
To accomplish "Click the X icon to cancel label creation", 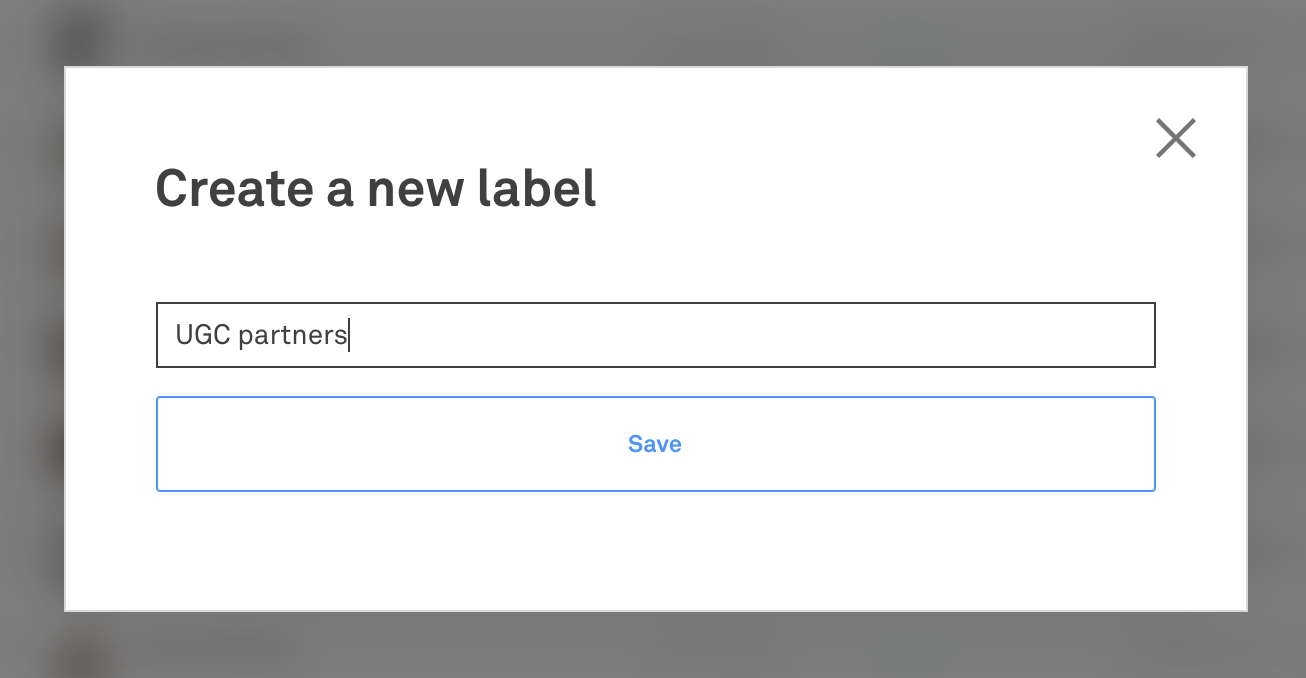I will [x=1175, y=138].
